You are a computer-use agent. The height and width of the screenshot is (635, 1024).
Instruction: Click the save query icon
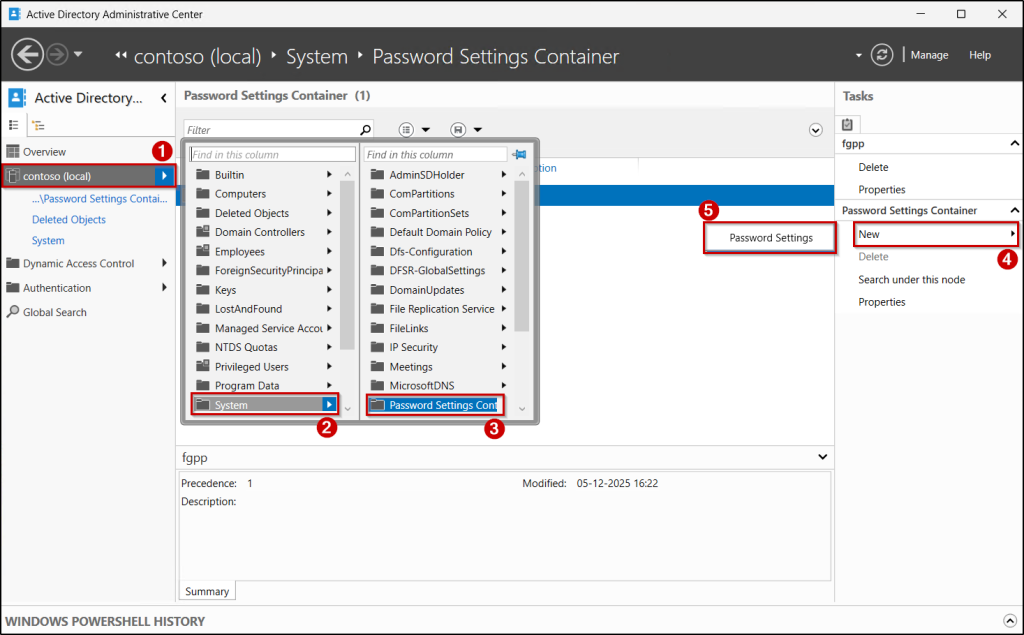coord(458,129)
